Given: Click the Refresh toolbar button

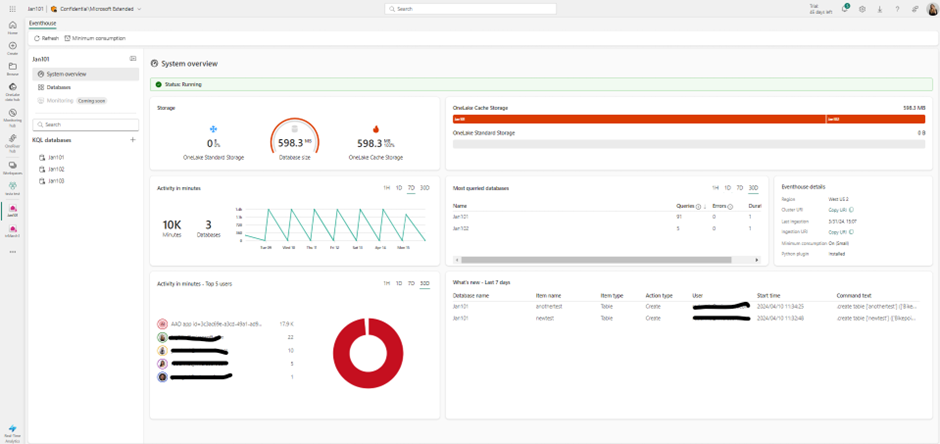Looking at the screenshot, I should 47,38.
